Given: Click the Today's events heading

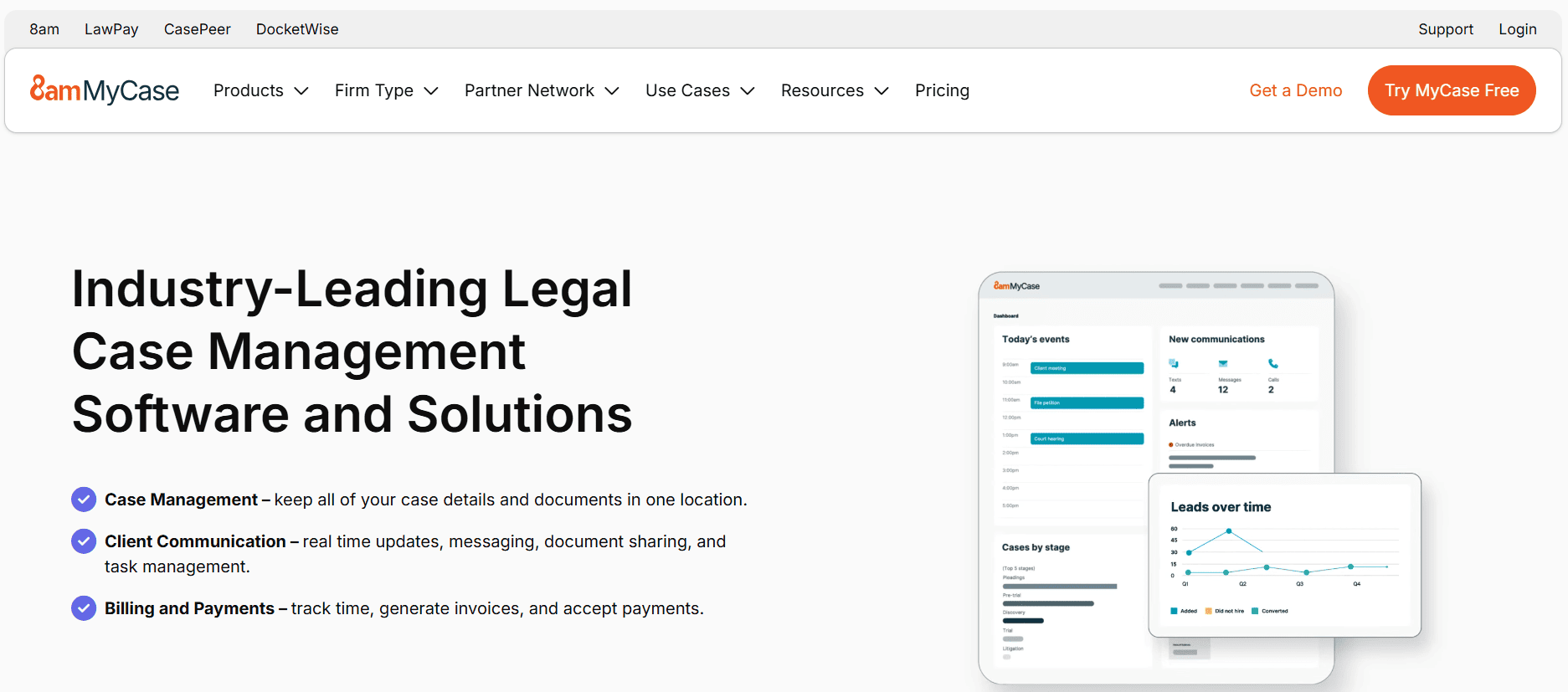Looking at the screenshot, I should (1036, 339).
